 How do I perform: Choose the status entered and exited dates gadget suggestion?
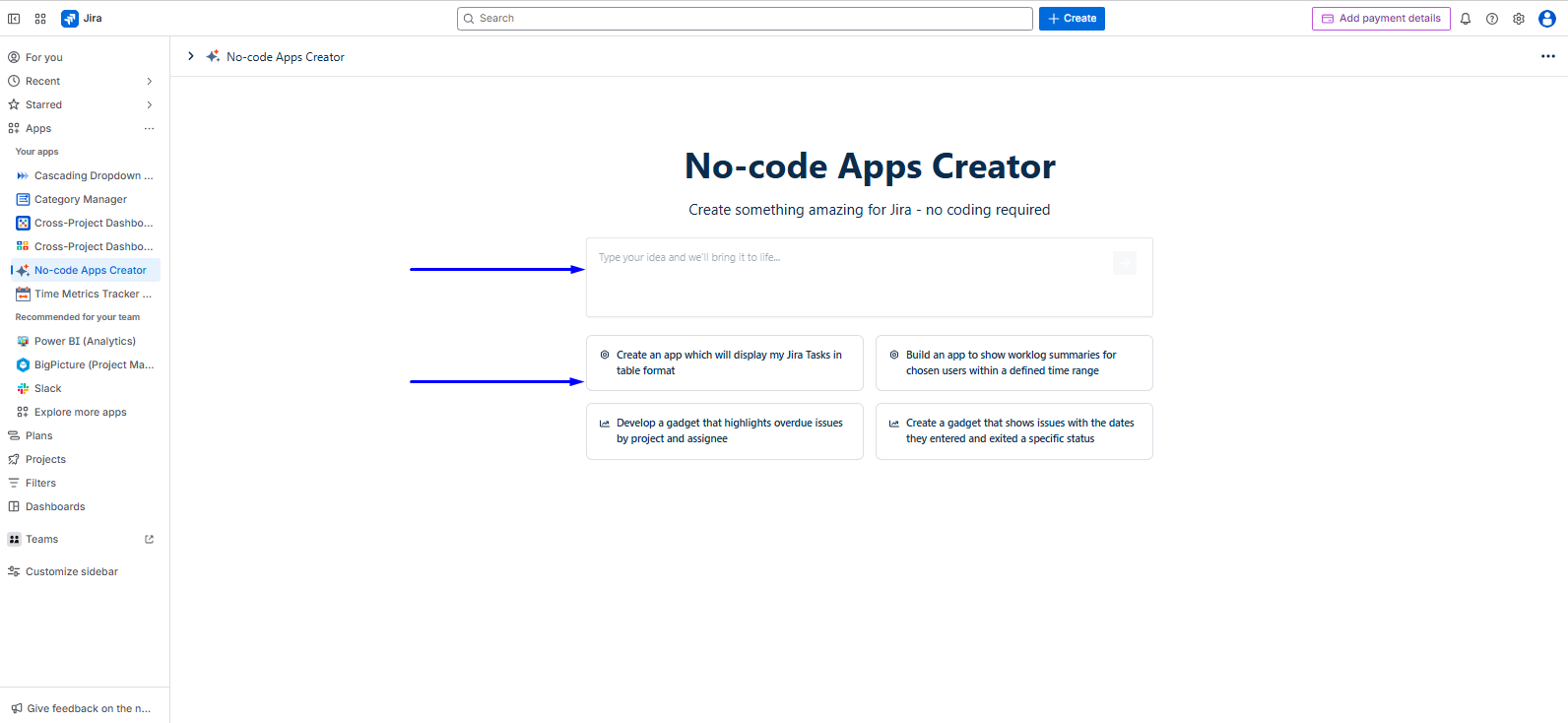point(1014,430)
